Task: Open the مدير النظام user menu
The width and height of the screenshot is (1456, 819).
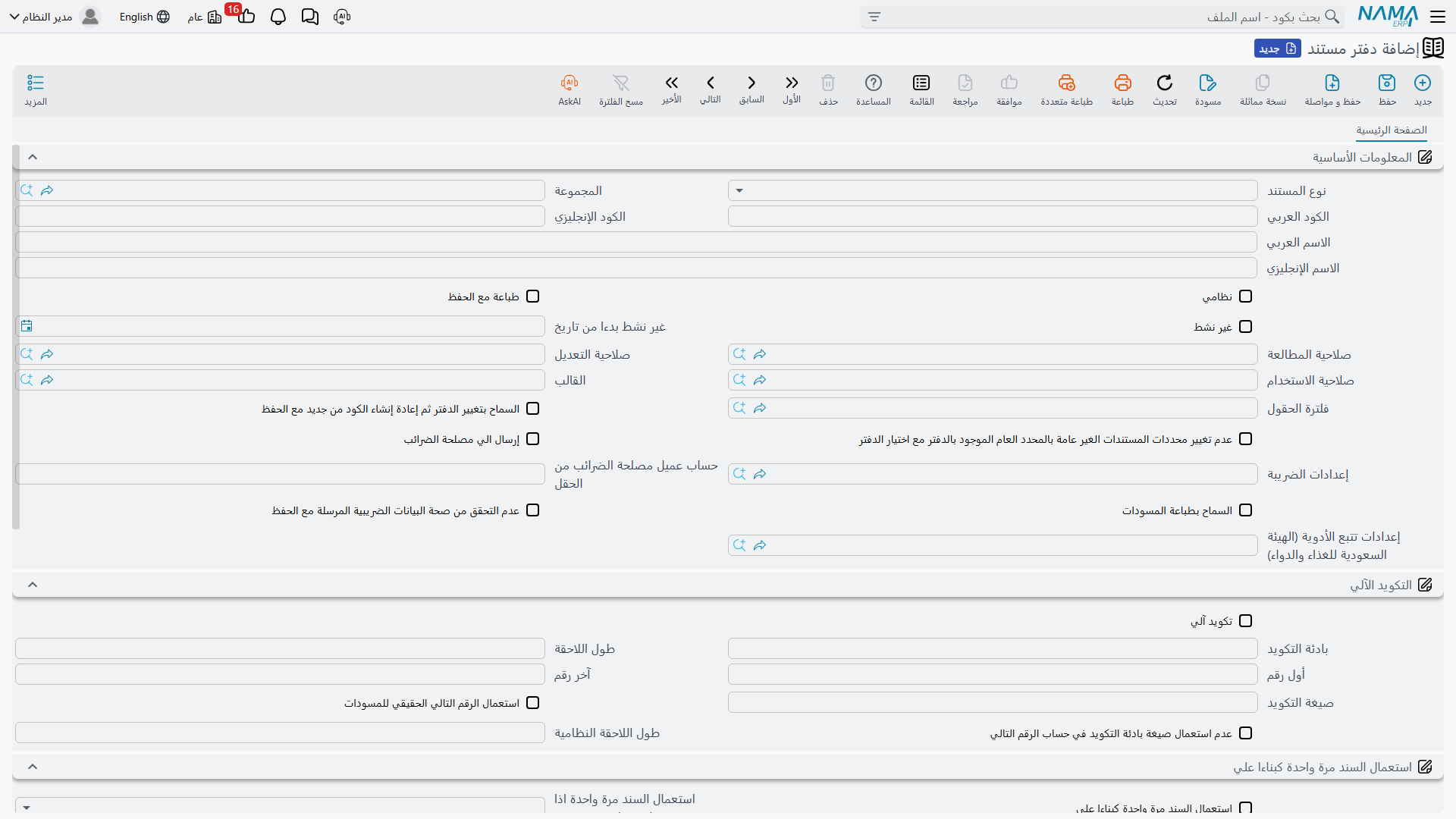Action: tap(55, 17)
